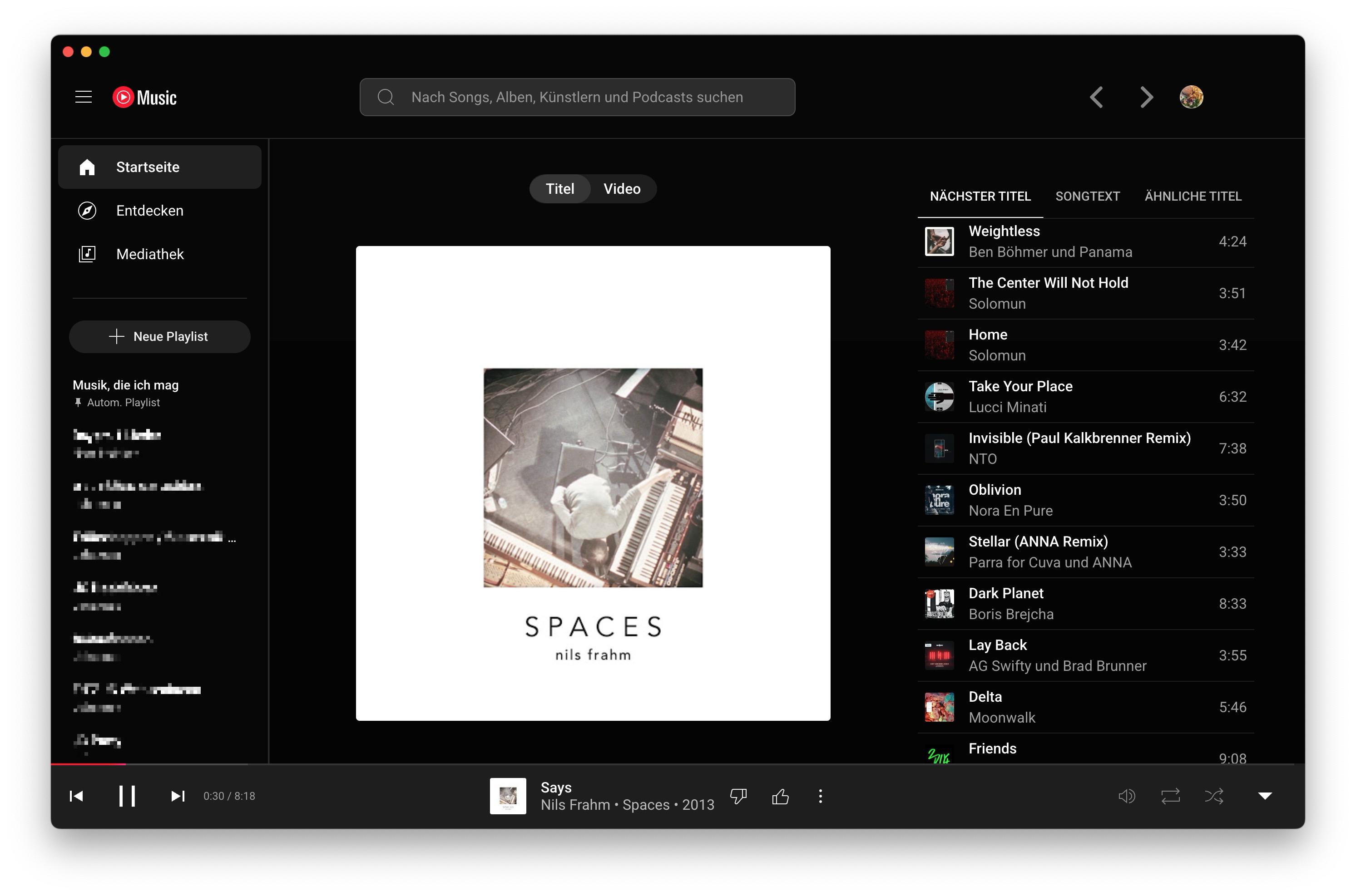Click the volume speaker icon
Screen dimensions: 1356x896
click(1127, 796)
